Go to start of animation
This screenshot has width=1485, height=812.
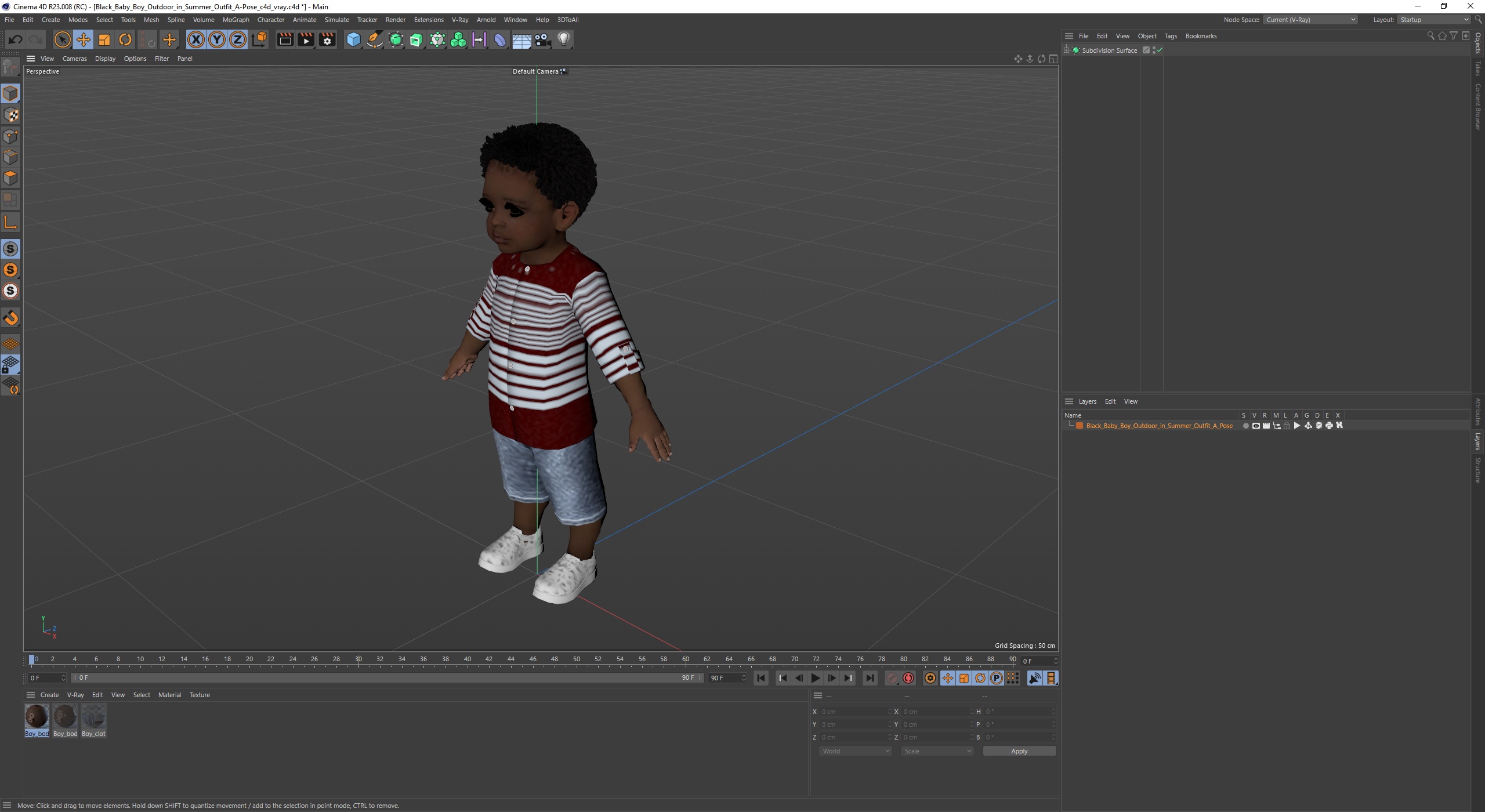[x=761, y=678]
